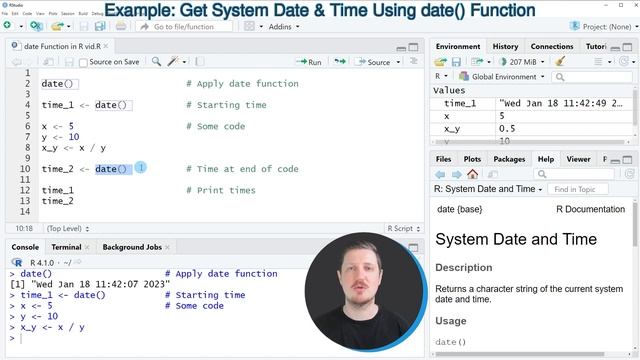
Task: Click the create project icon in main toolbar
Action: [x=36, y=26]
